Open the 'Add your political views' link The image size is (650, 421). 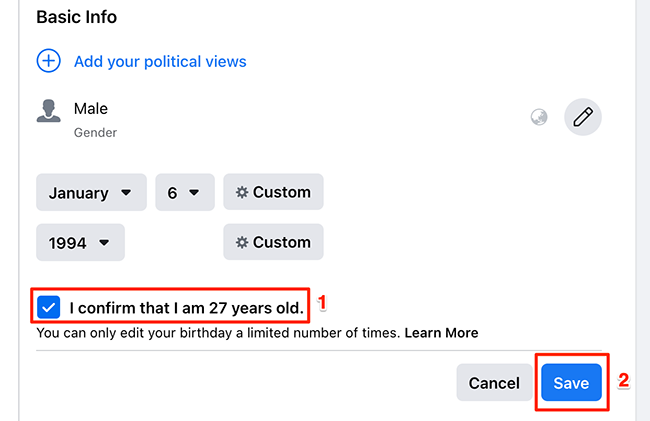pos(160,61)
